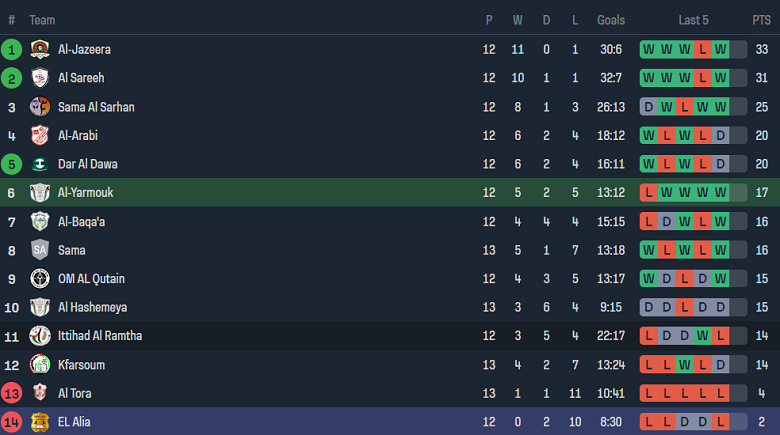780x435 pixels.
Task: Click the Al-Jazeera team crest icon
Action: point(40,49)
